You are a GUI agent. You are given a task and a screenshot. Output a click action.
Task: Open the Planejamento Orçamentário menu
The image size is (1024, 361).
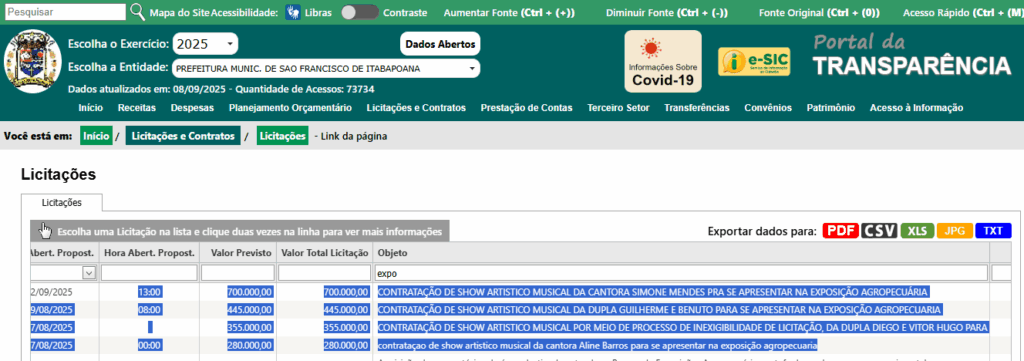click(x=291, y=108)
